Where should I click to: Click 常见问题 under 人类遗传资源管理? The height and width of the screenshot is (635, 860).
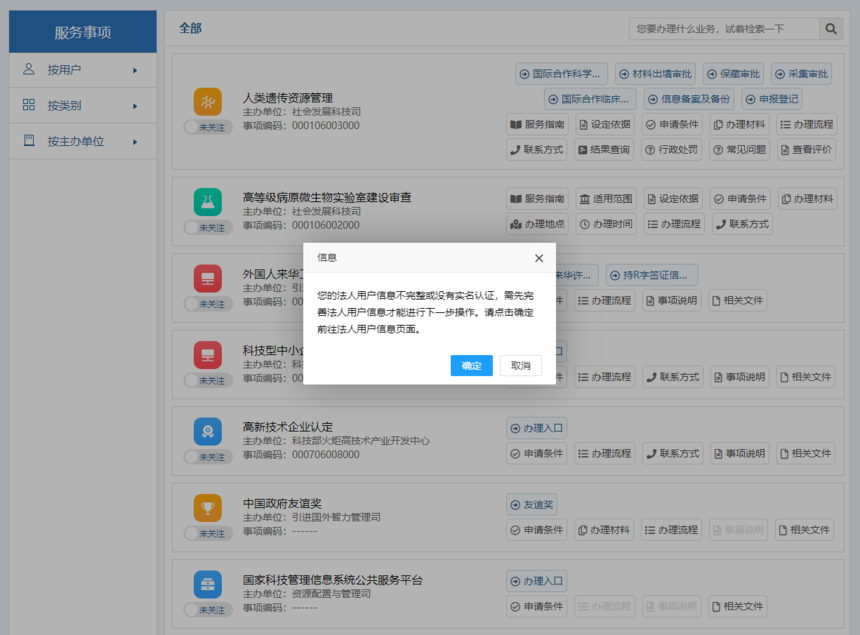[x=739, y=150]
